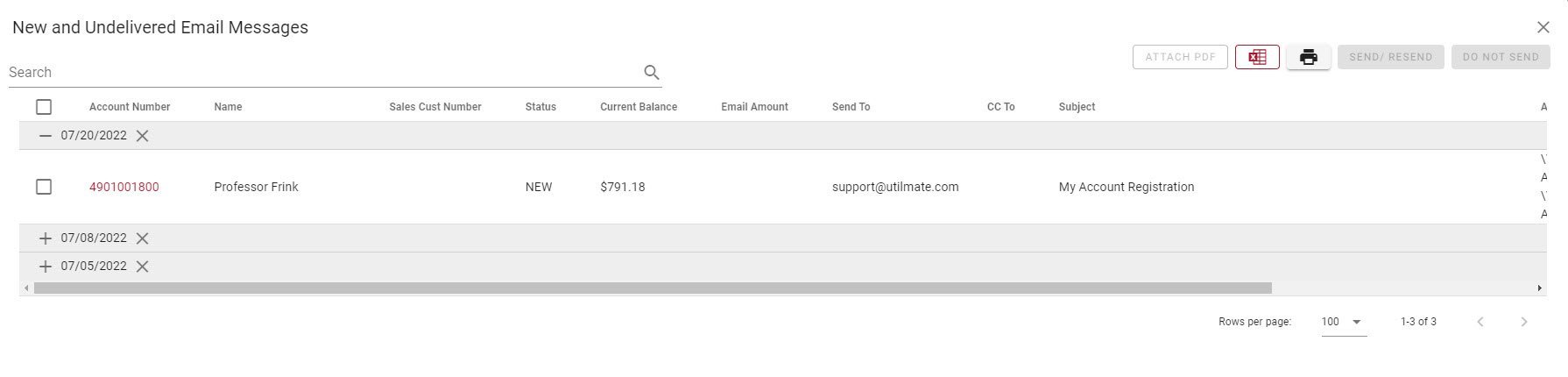
Task: Expand the 07/05/2022 group
Action: pos(46,267)
